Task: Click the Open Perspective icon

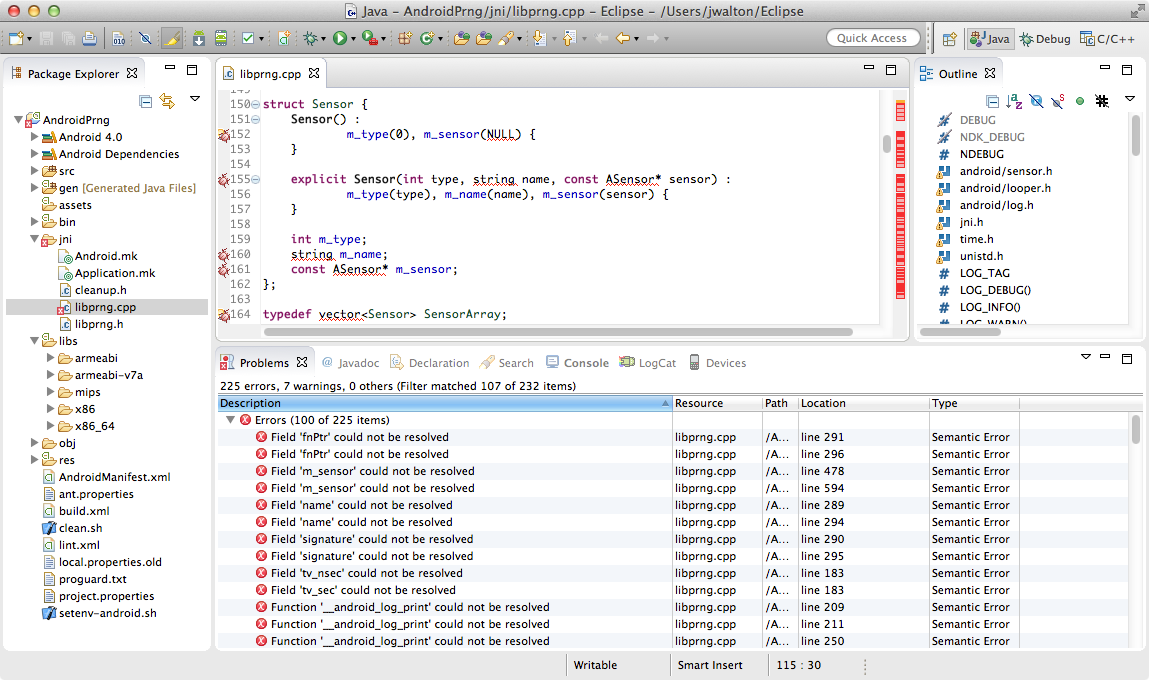Action: (x=949, y=39)
